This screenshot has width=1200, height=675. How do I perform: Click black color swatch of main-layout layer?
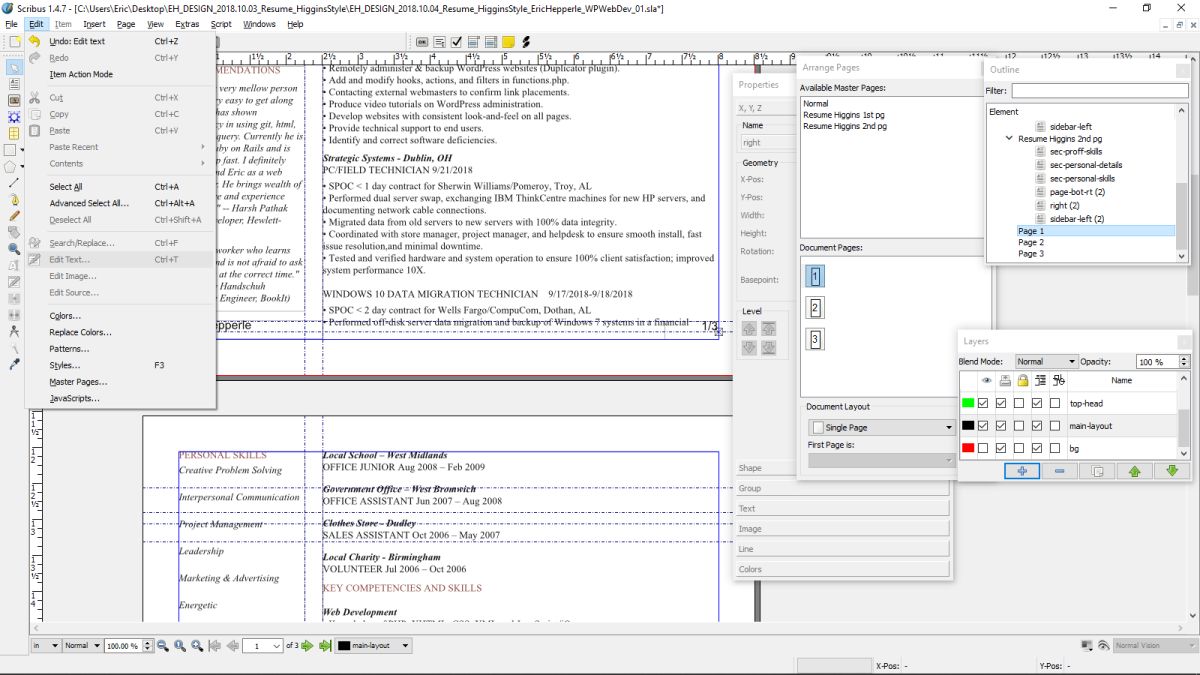(968, 425)
